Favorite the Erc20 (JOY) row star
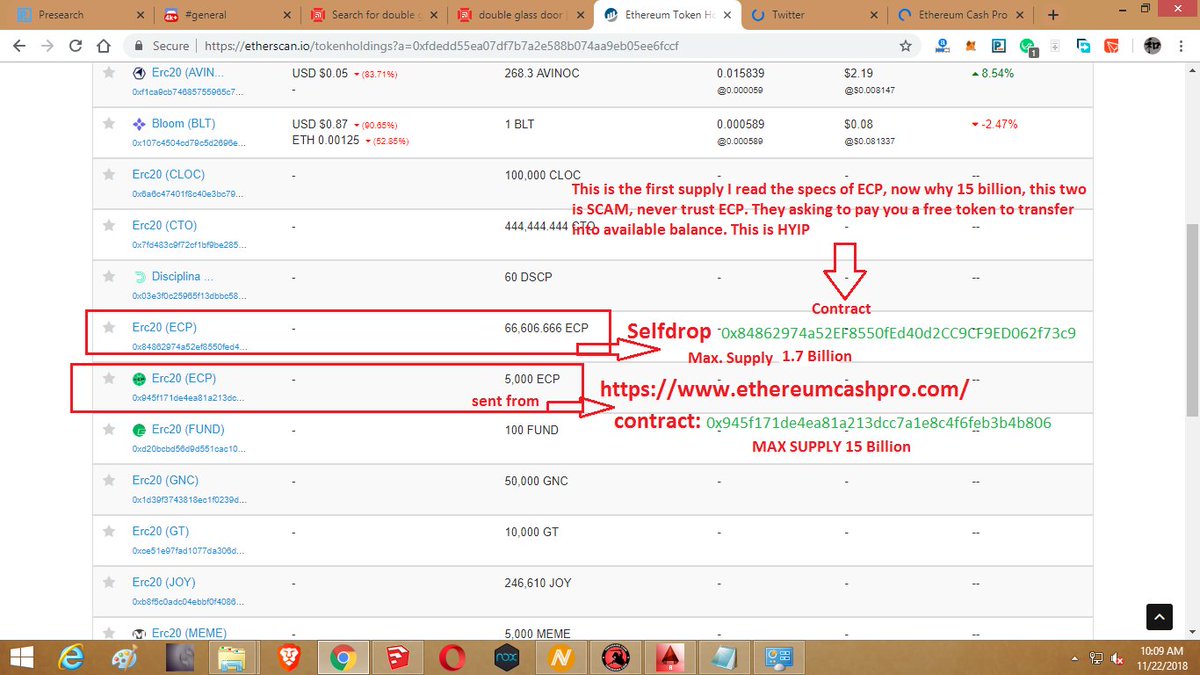This screenshot has width=1200, height=675. point(110,582)
